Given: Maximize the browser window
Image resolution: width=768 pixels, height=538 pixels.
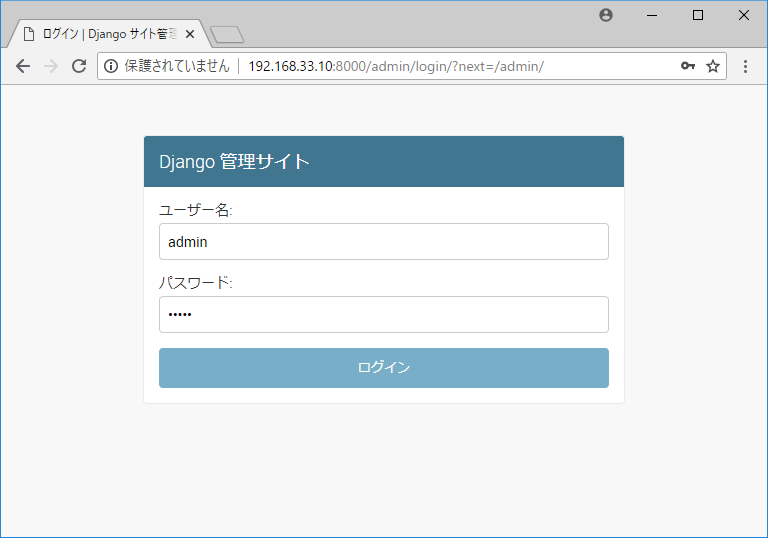Looking at the screenshot, I should point(698,15).
